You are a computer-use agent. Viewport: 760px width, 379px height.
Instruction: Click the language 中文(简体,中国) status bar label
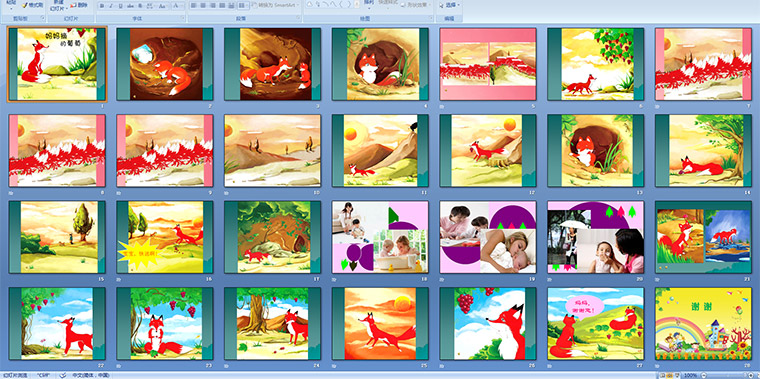(91, 376)
